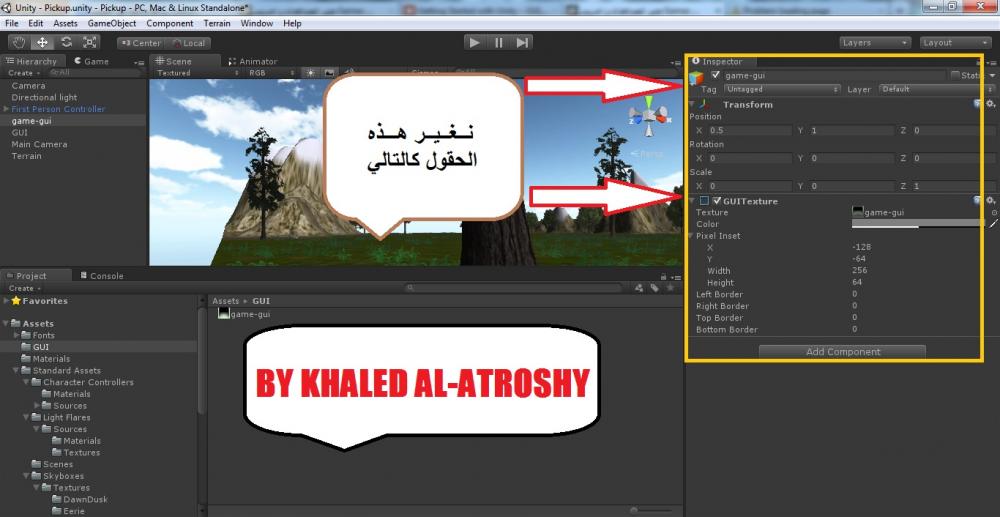Viewport: 1000px width, 517px height.
Task: Select First Person Controller in Hierarchy
Action: tap(58, 109)
